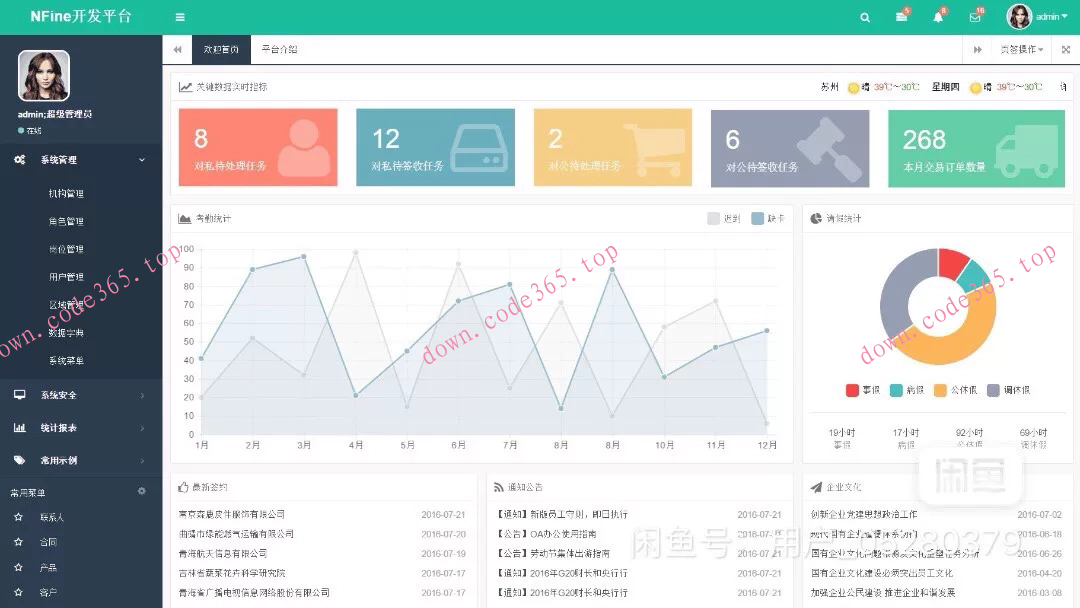The width and height of the screenshot is (1080, 608).
Task: Open the search icon in the top bar
Action: click(x=866, y=17)
